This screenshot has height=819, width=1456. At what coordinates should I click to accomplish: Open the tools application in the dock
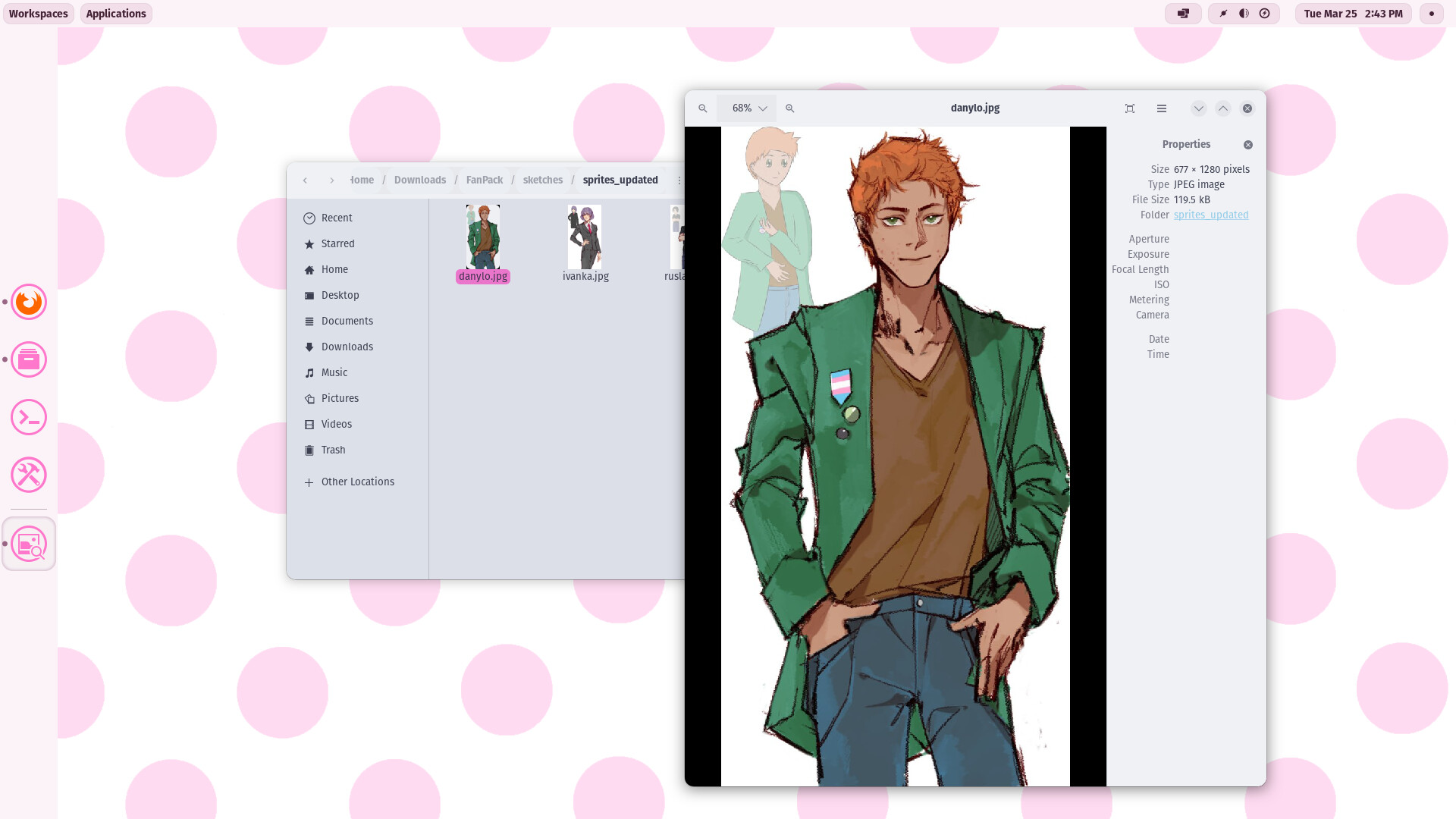28,475
